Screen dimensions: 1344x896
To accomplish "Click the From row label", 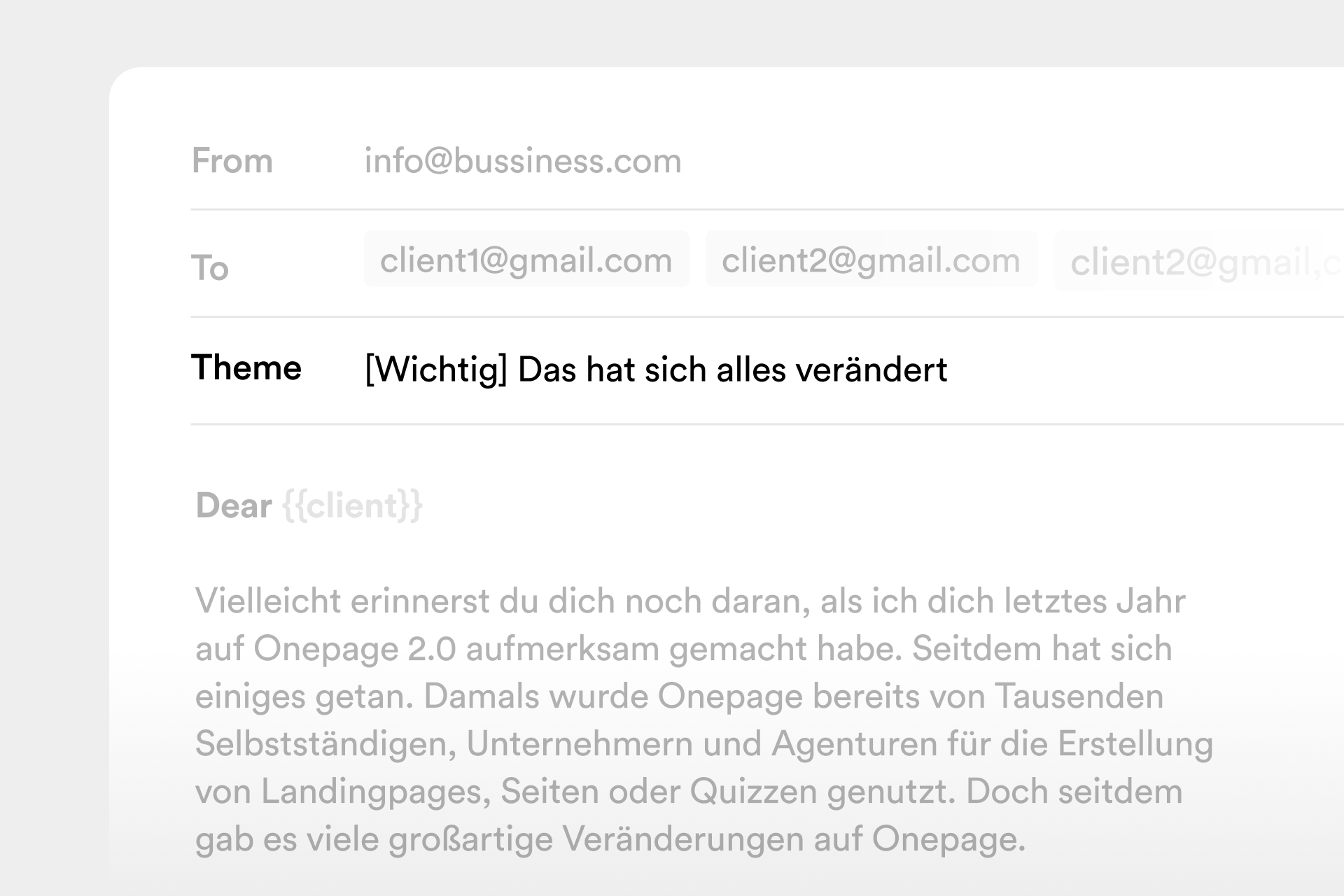I will [232, 161].
